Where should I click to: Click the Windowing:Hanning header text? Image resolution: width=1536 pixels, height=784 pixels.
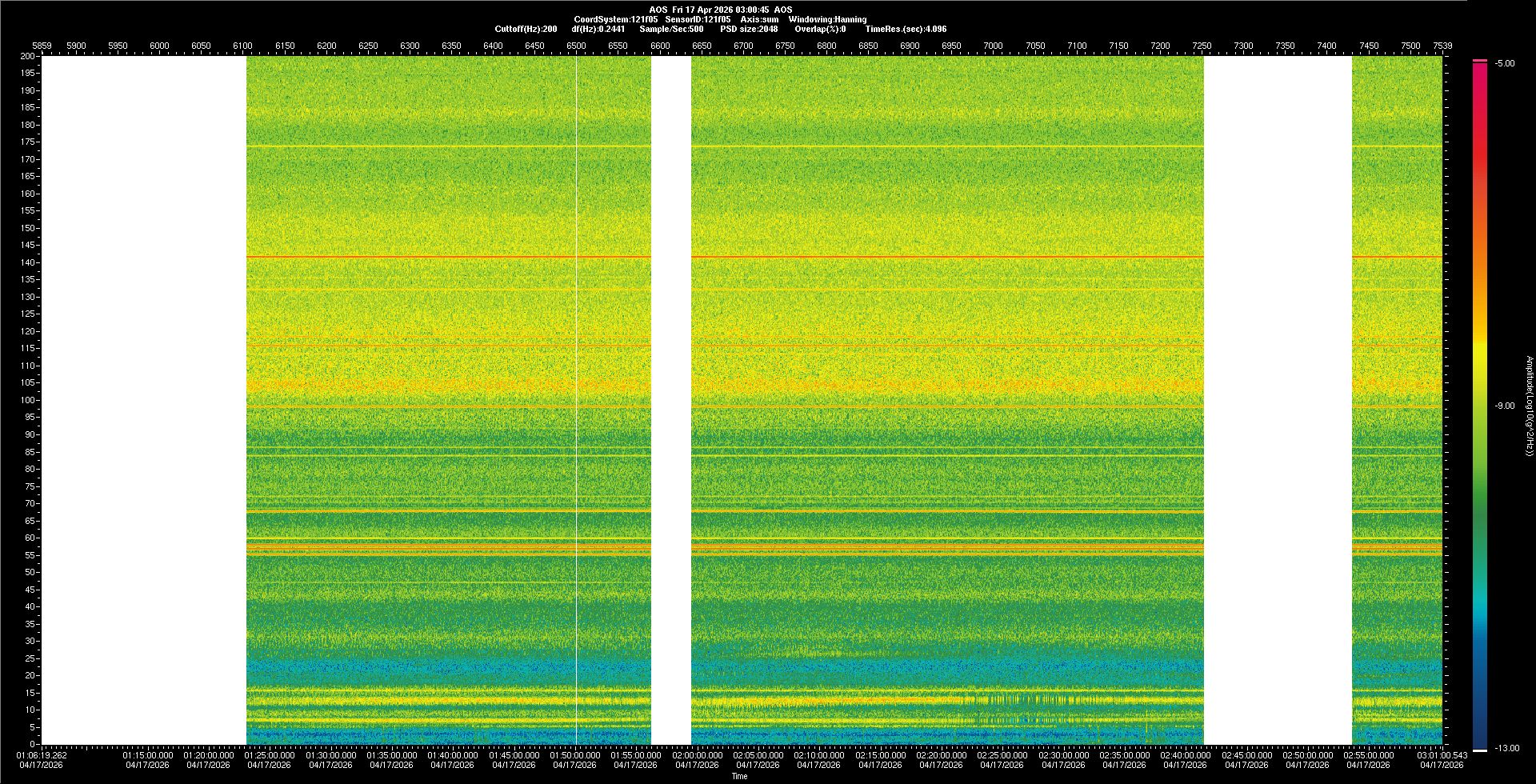coord(827,19)
